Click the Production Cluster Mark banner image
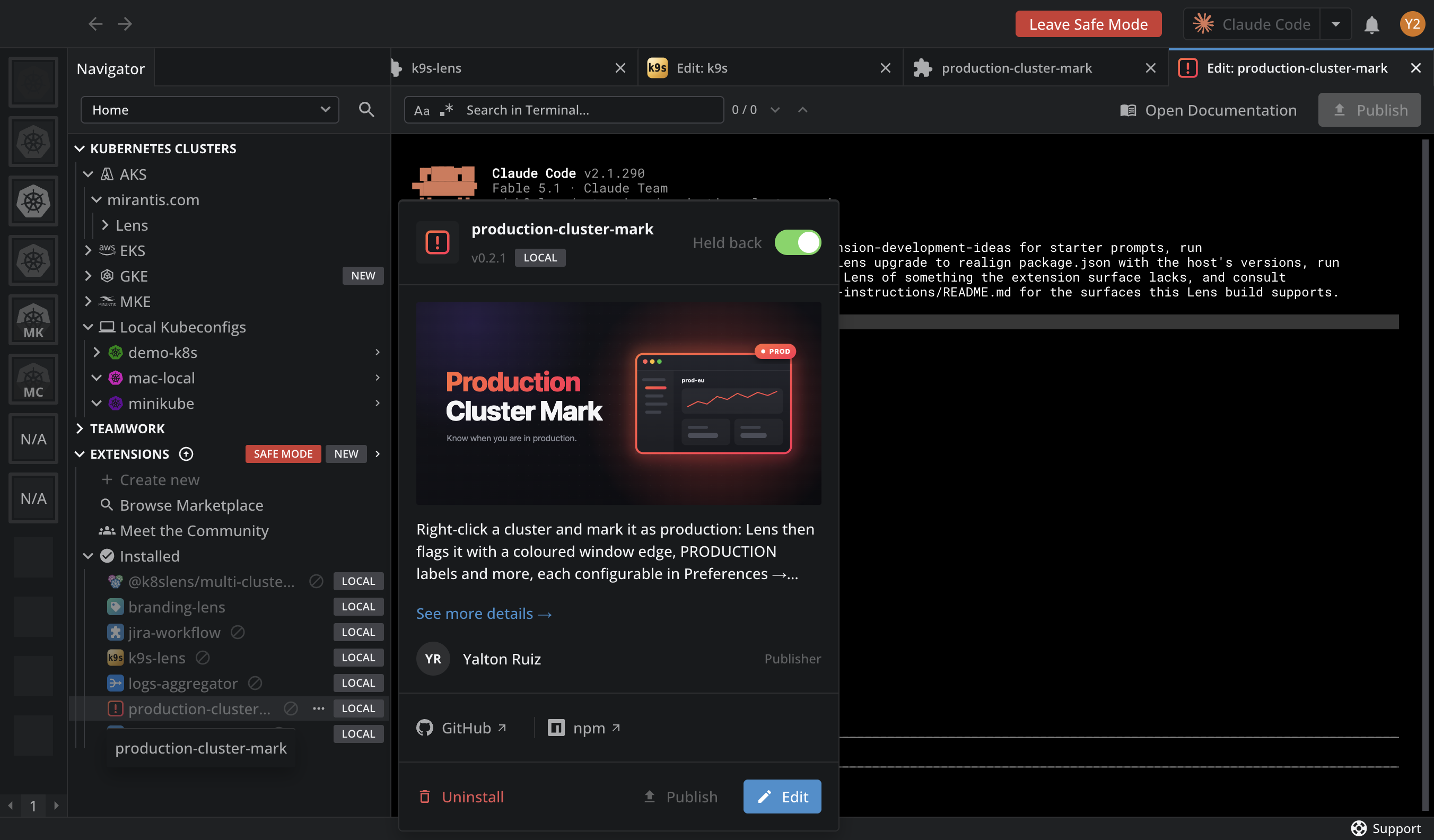Viewport: 1434px width, 840px height. (x=618, y=404)
